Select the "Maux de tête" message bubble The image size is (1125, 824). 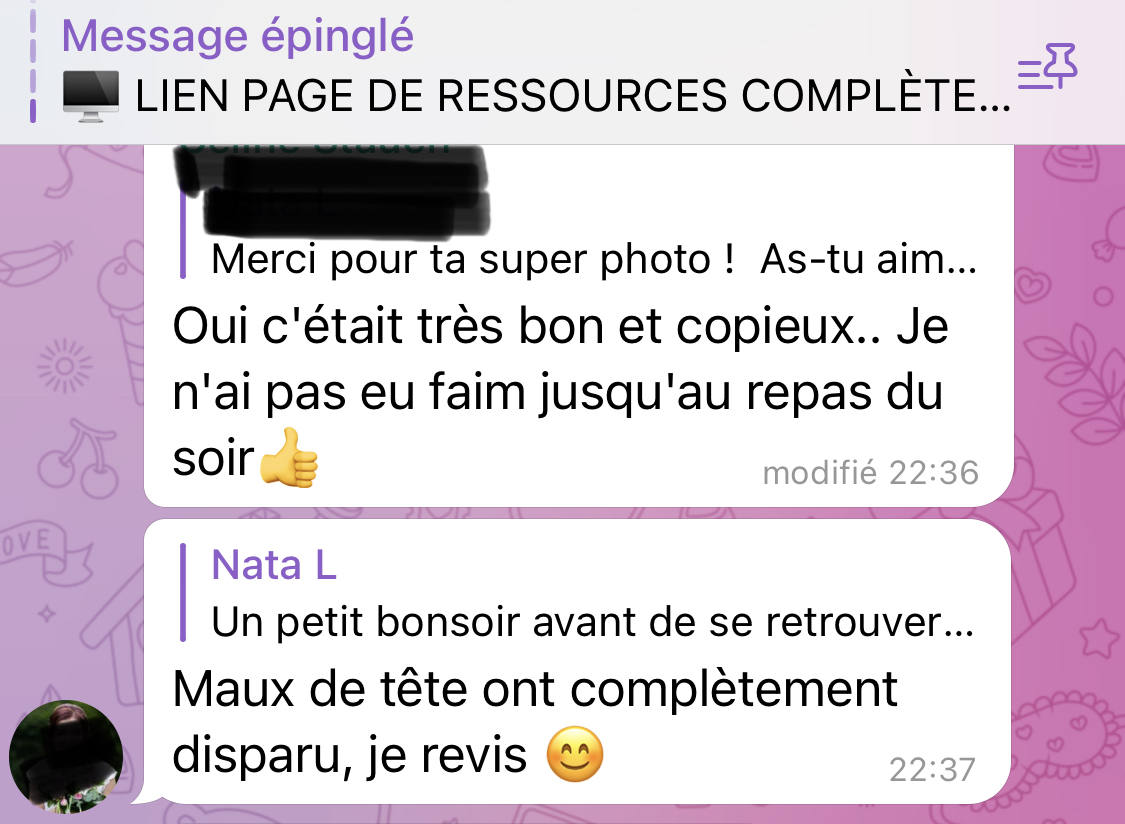578,661
